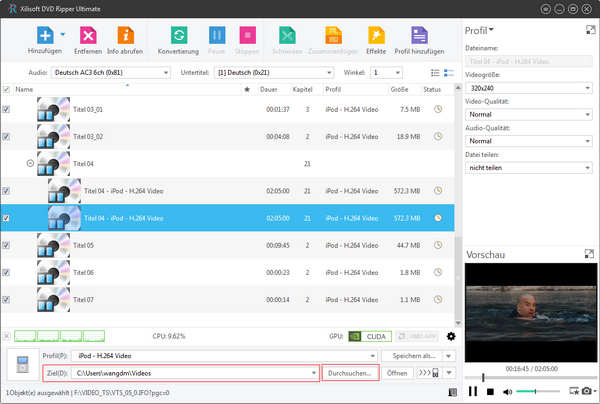The height and width of the screenshot is (404, 600).
Task: Click the Info abrufen icon
Action: 126,35
